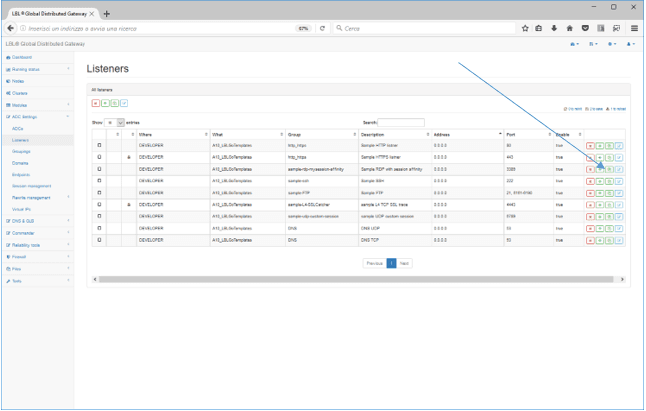646x411 pixels.
Task: Click the green add icon in the All listeners toolbar
Action: click(x=105, y=103)
